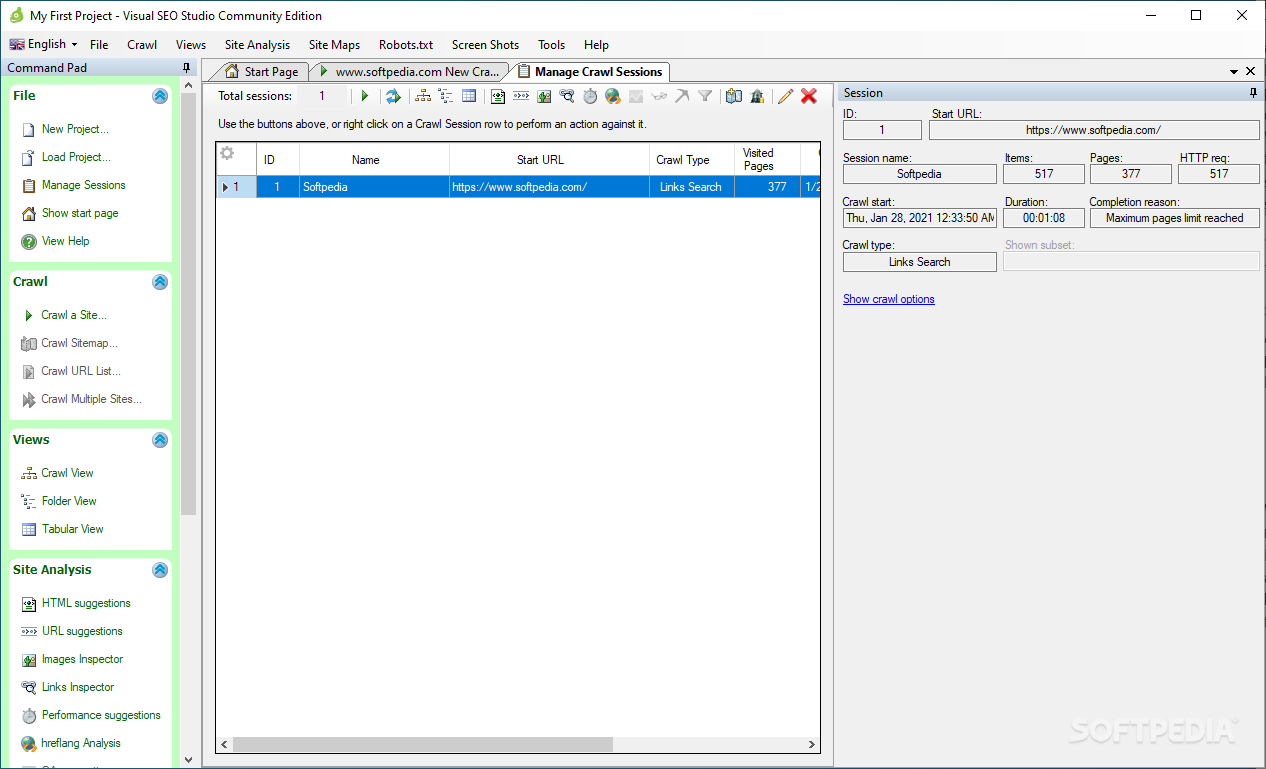The image size is (1266, 769).
Task: Collapse the Views group in the Command Pad
Action: [160, 440]
